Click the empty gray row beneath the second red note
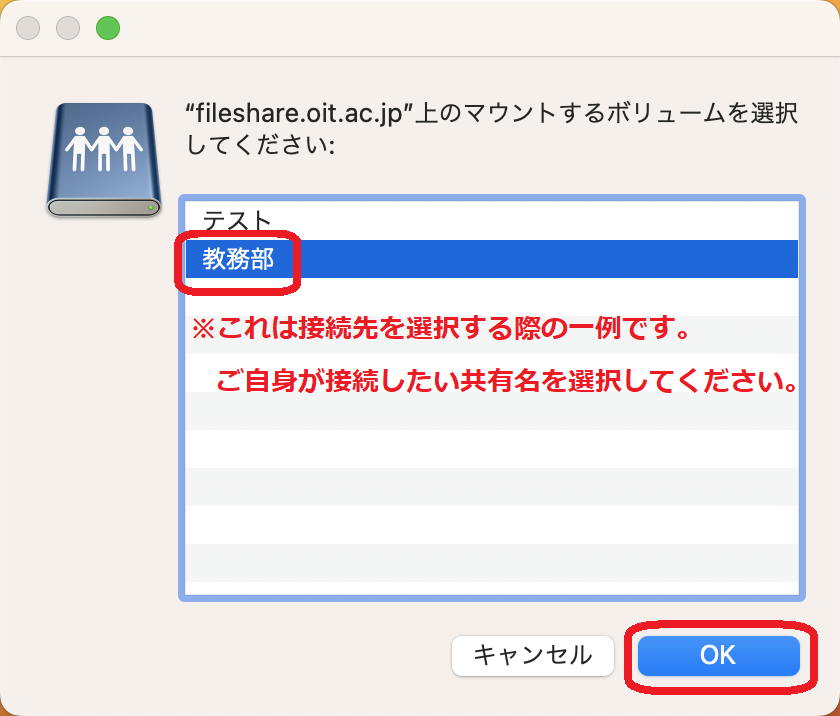Image resolution: width=840 pixels, height=716 pixels. pyautogui.click(x=491, y=411)
